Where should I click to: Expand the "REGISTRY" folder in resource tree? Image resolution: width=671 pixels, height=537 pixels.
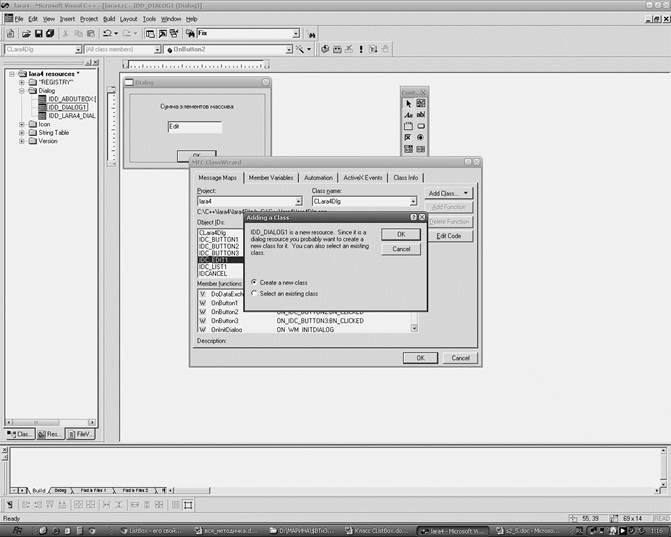(22, 82)
